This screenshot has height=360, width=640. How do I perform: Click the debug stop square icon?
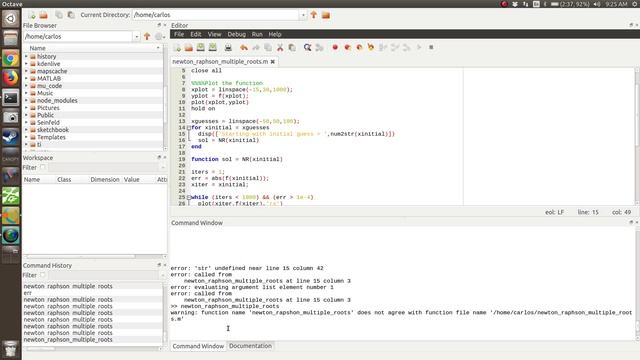click(x=431, y=47)
